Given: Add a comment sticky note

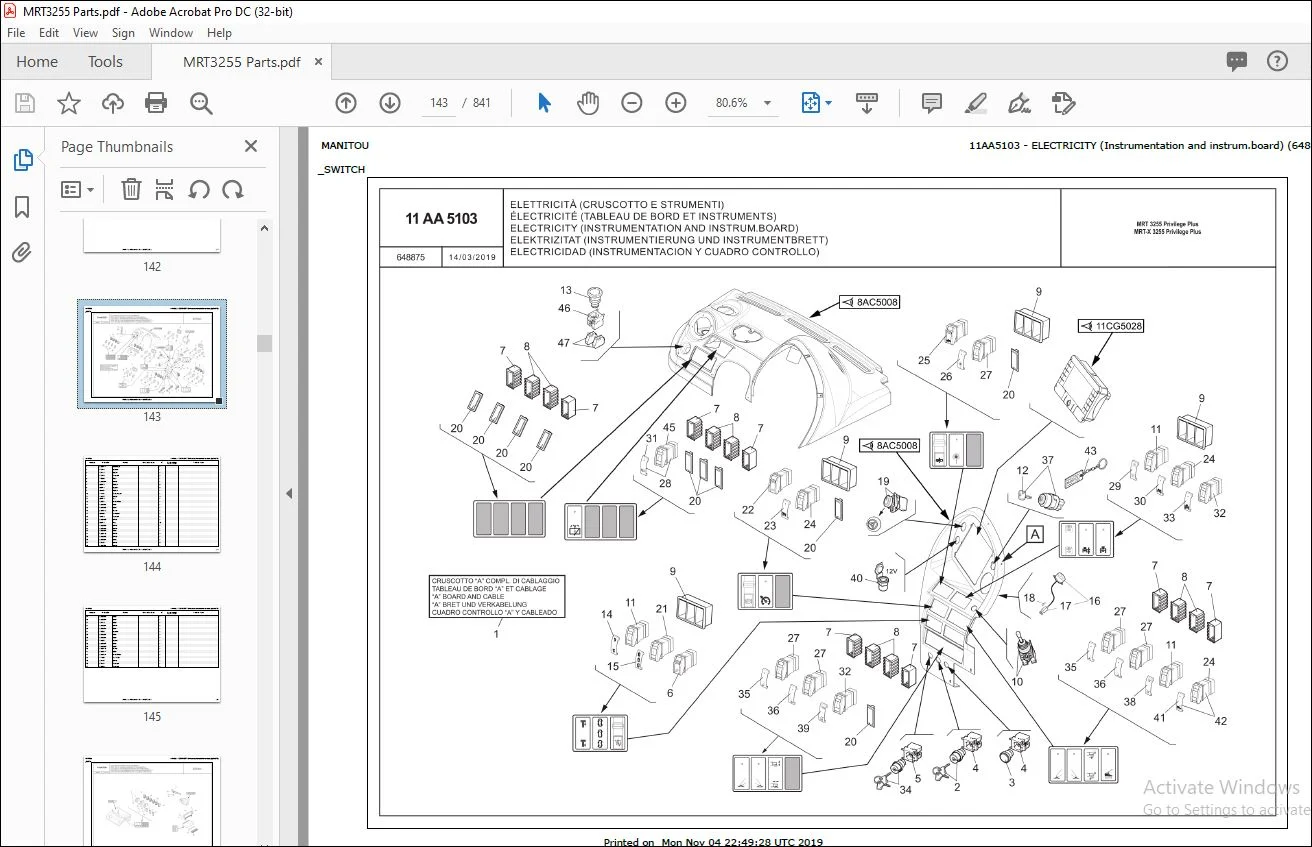Looking at the screenshot, I should [932, 103].
